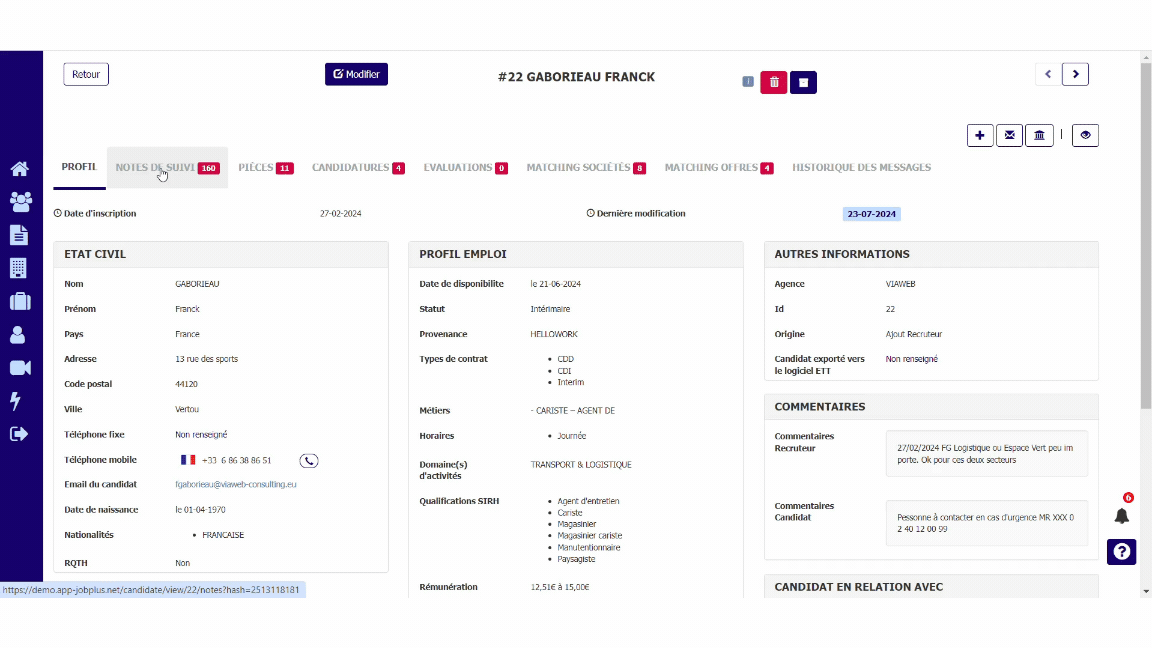This screenshot has height=648, width=1152.
Task: Click the remuneration 12,51€ à 15,00€
Action: point(560,587)
